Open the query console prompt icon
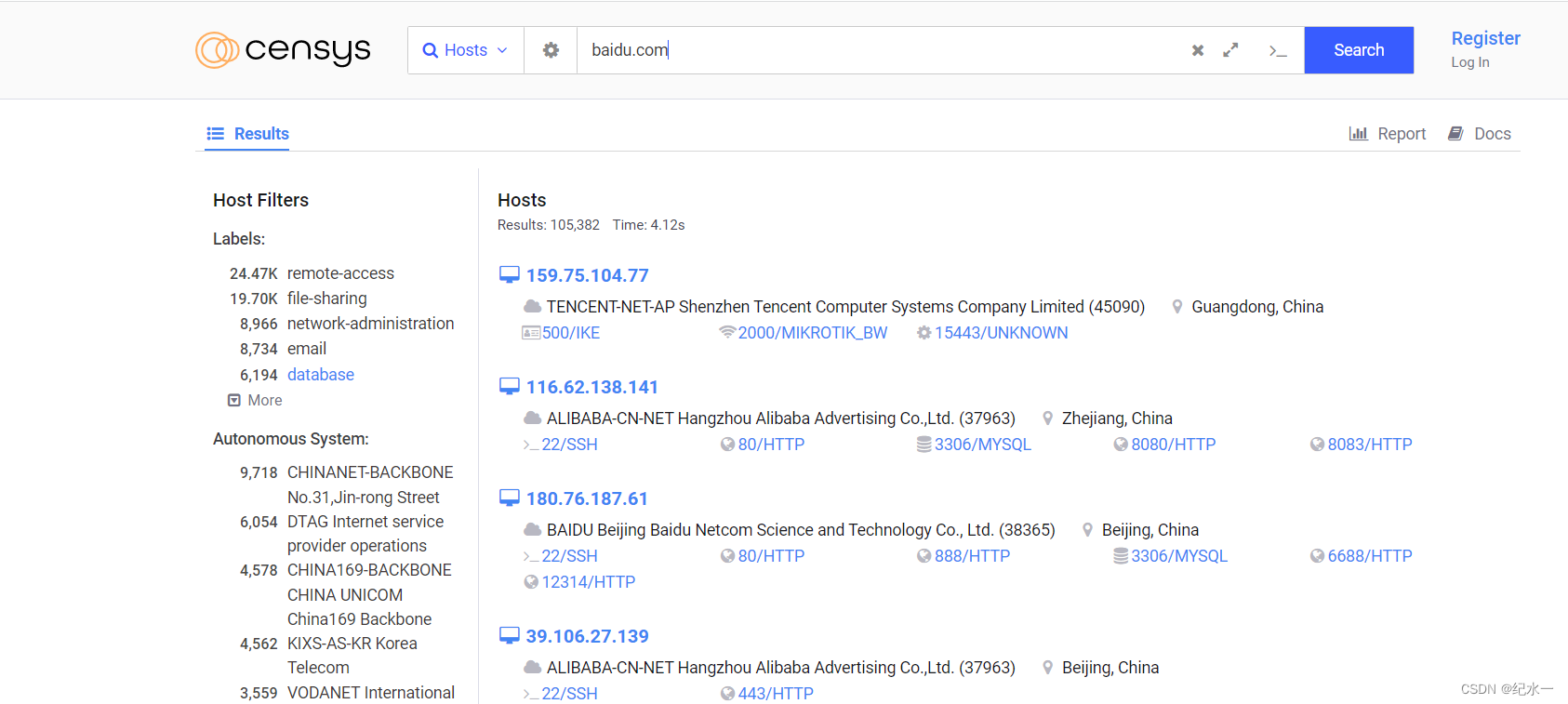Image resolution: width=1568 pixels, height=704 pixels. (x=1278, y=51)
